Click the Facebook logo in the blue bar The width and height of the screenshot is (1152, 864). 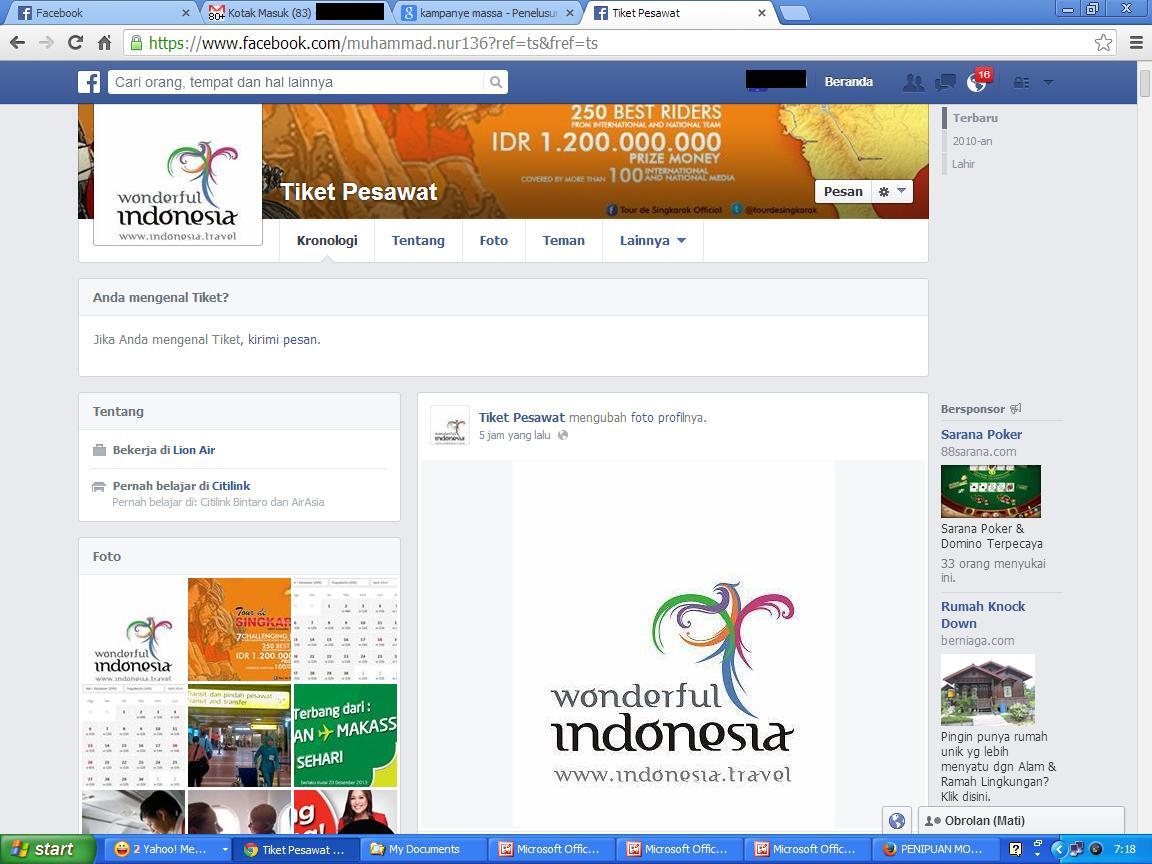pos(89,82)
